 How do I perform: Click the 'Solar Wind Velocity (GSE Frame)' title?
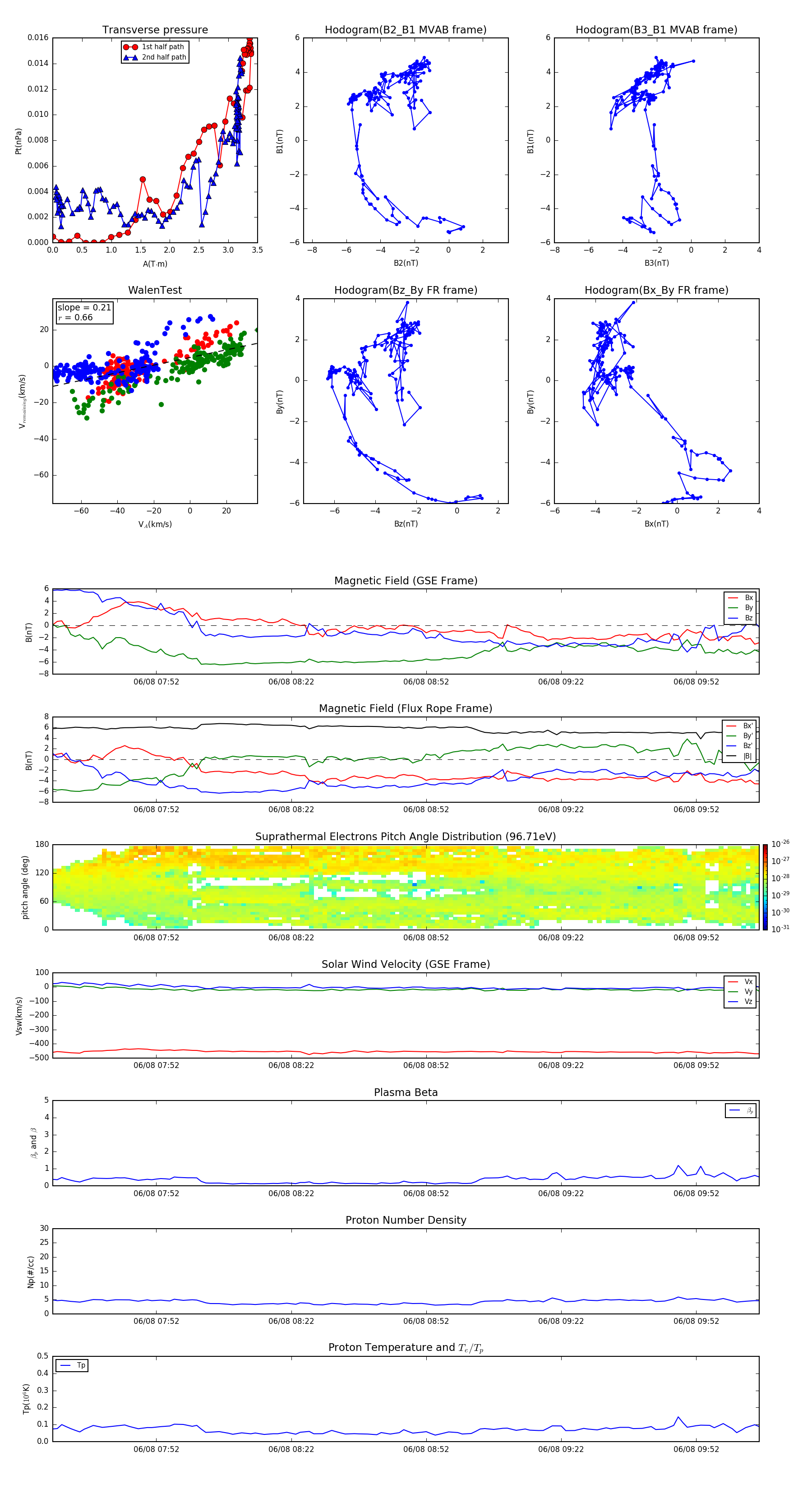(406, 964)
